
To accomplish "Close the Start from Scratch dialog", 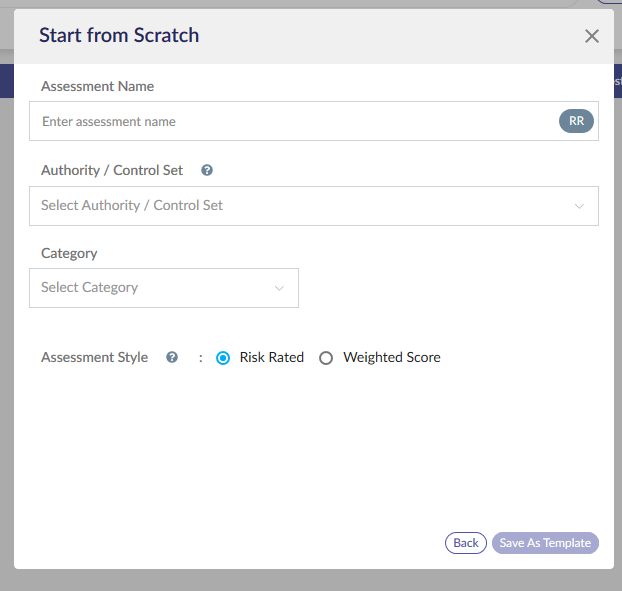I will (x=591, y=36).
